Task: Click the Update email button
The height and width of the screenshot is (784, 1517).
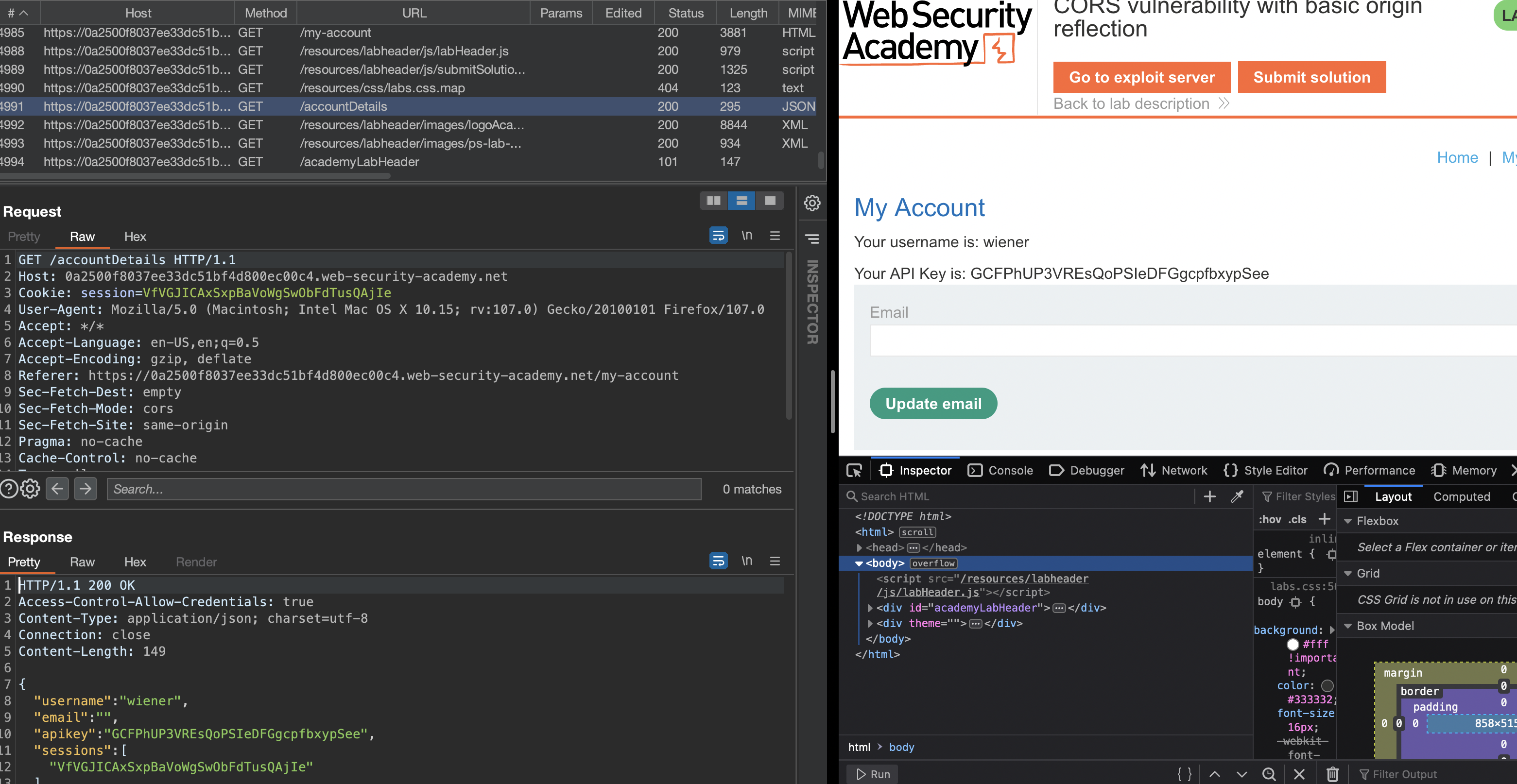Action: (933, 403)
